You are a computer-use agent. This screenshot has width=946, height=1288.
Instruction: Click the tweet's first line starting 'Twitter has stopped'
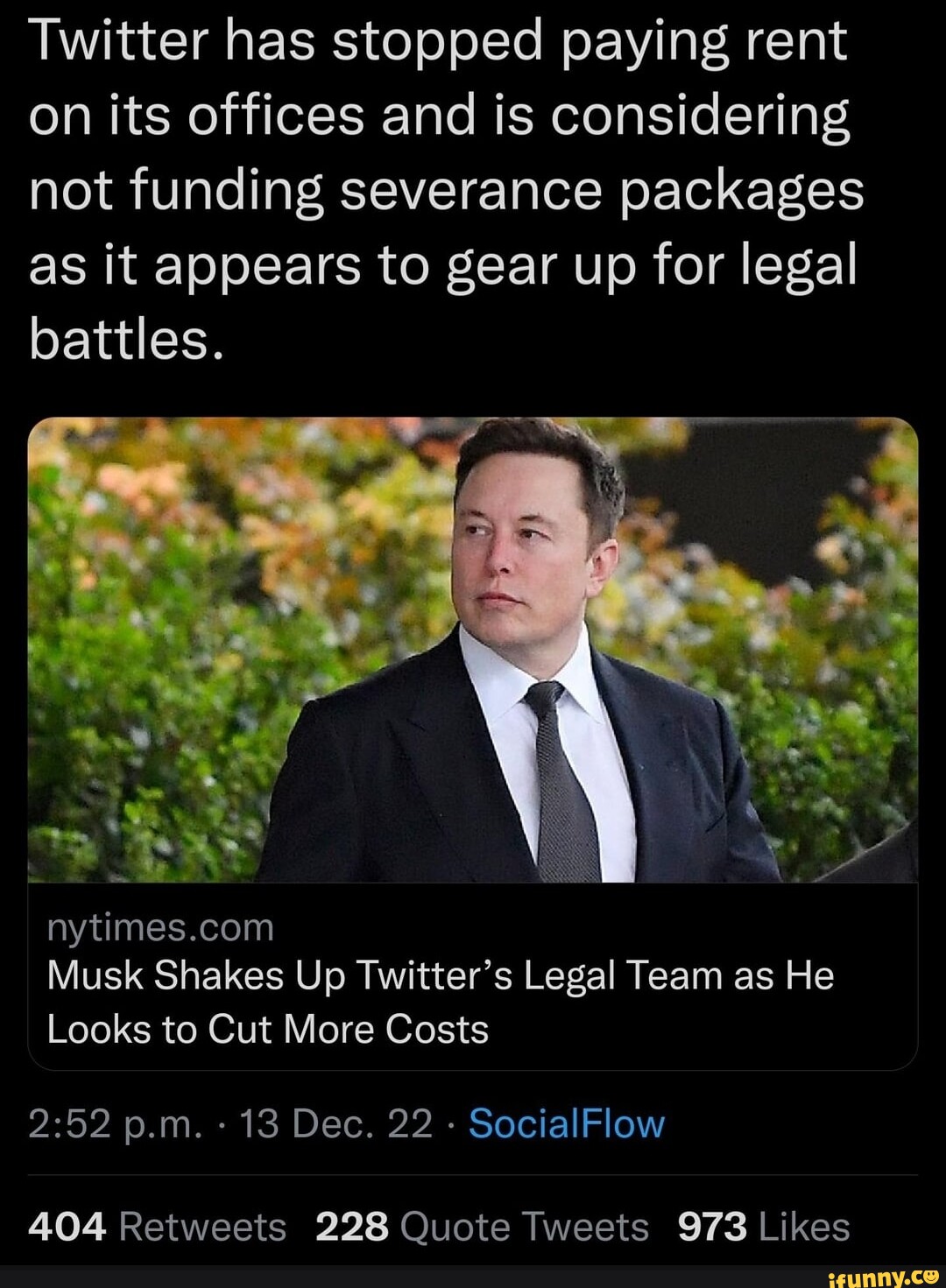click(x=438, y=41)
